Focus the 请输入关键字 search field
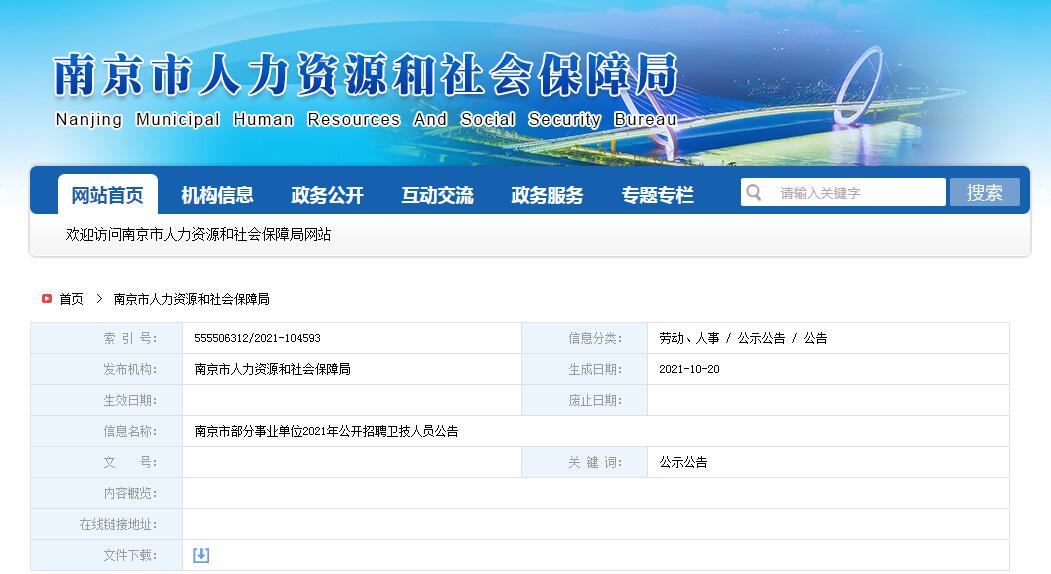Viewport: 1051px width, 574px height. tap(855, 193)
